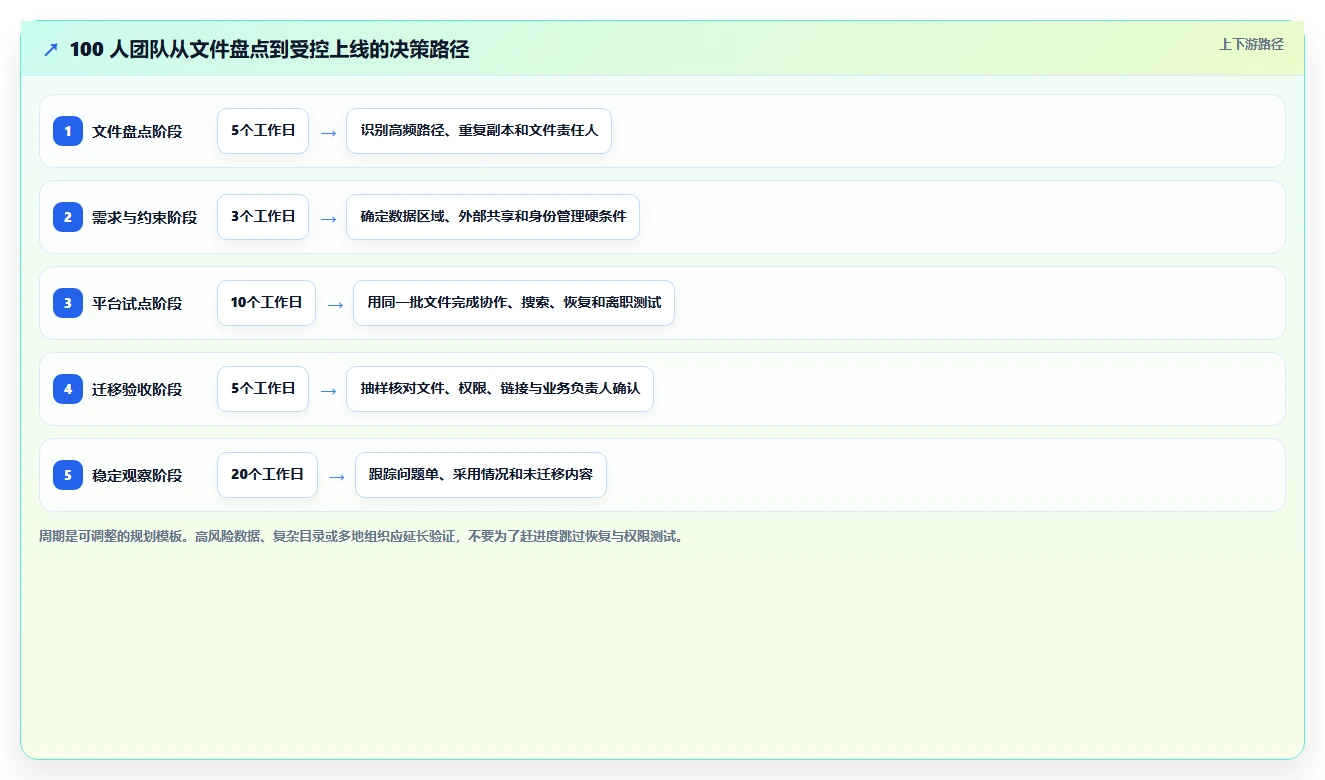
Task: Click step number badge 2
Action: 68,217
